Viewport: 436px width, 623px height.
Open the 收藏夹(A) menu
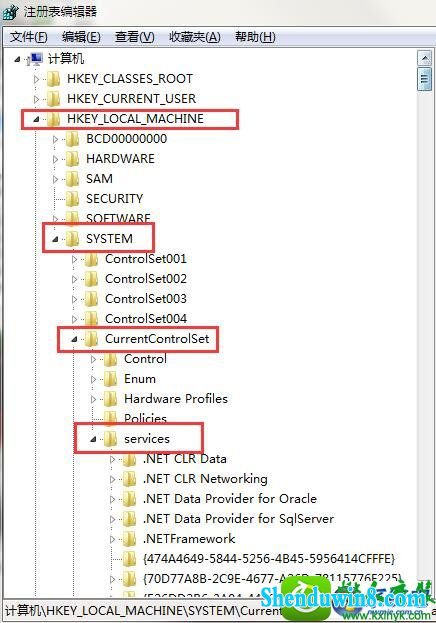pos(195,37)
